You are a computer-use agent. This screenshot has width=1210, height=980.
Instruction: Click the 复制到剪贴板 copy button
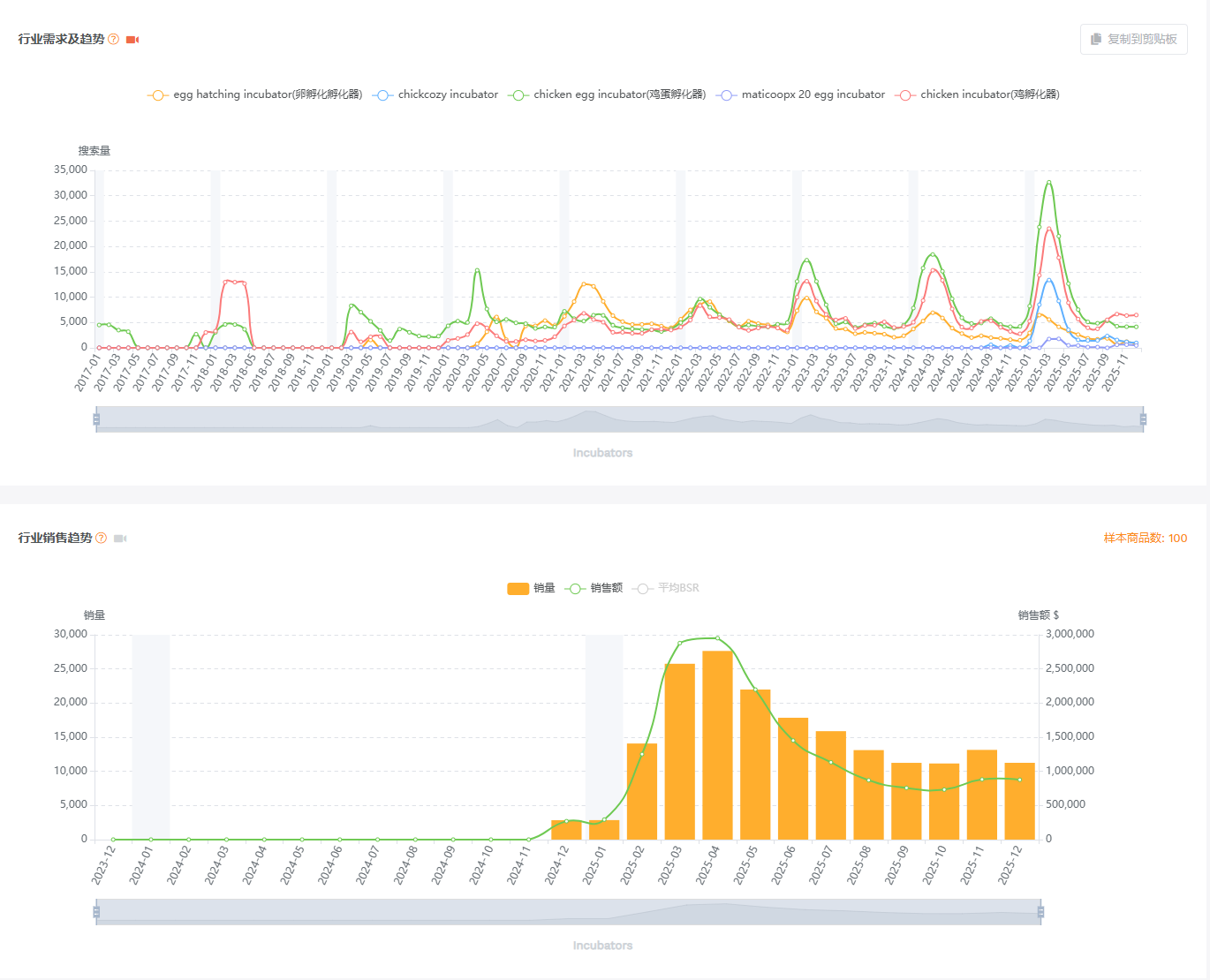pyautogui.click(x=1133, y=39)
